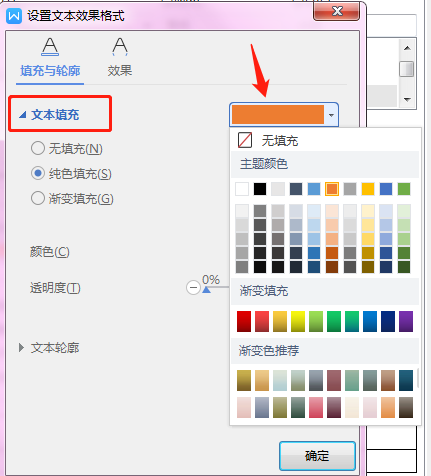
Task: Select 无填充(N) radio button
Action: 38,148
